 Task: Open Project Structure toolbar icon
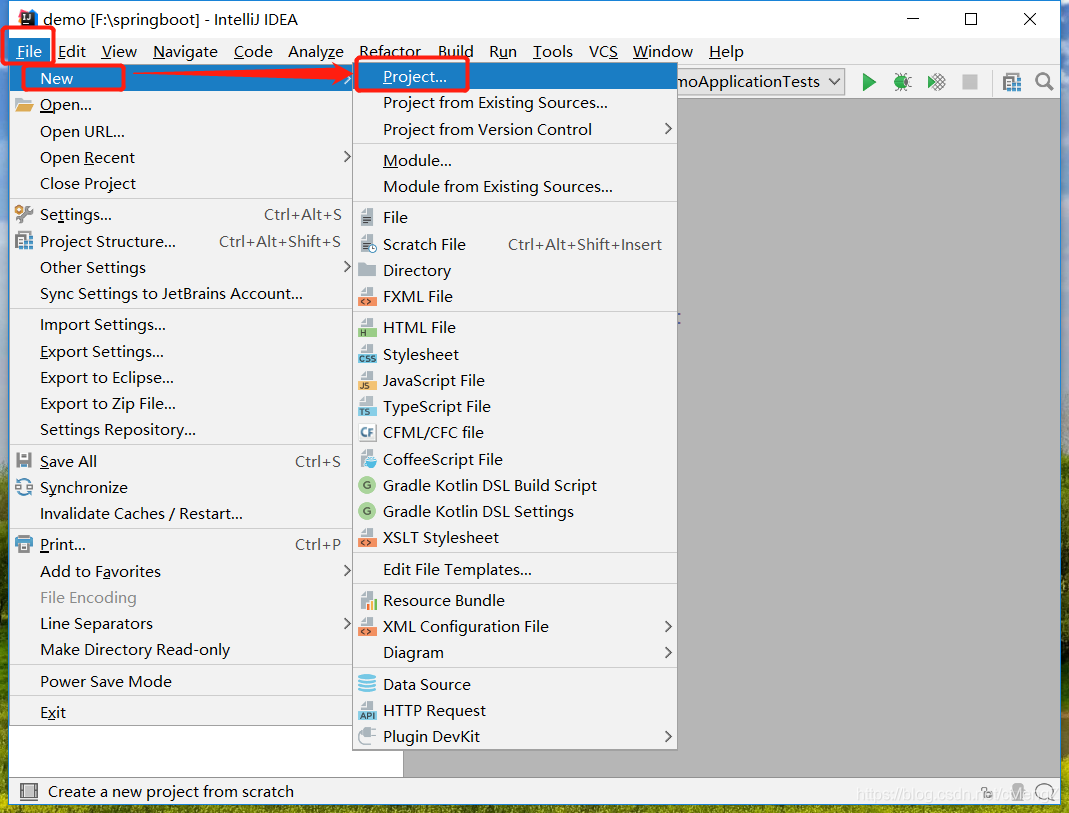pos(1012,82)
